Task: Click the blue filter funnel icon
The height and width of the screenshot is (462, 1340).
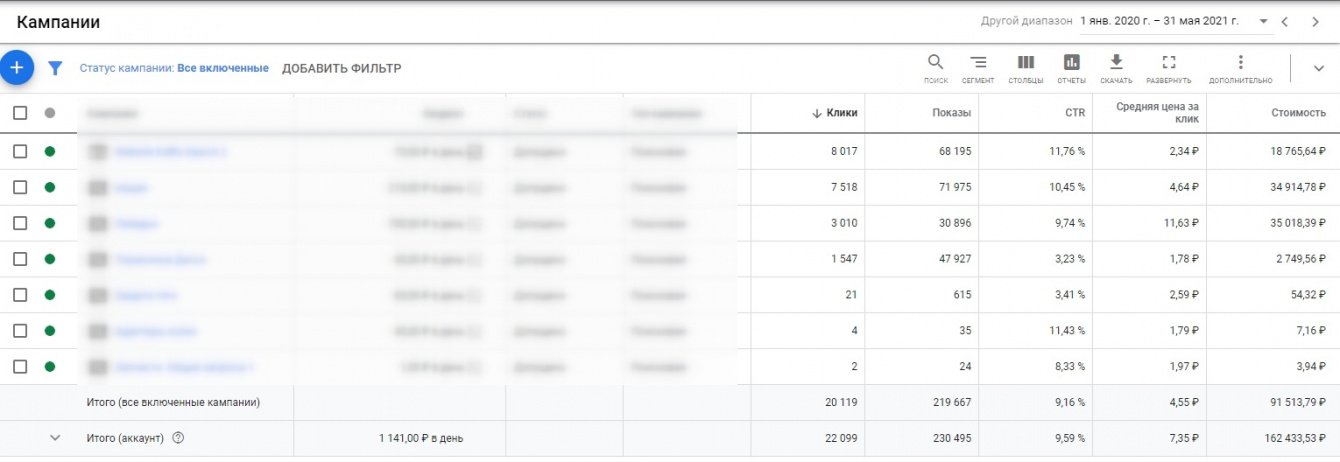Action: click(x=56, y=68)
